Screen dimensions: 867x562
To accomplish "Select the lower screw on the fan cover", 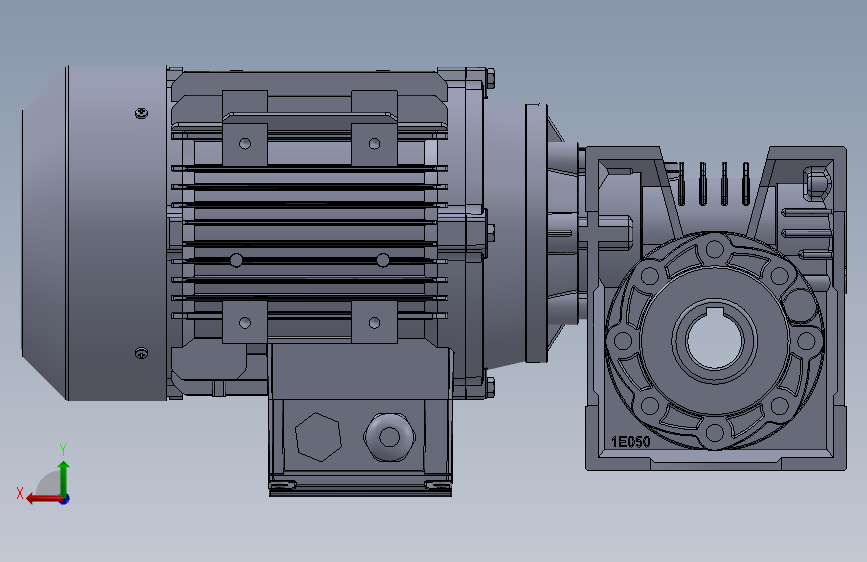I will click(x=142, y=353).
